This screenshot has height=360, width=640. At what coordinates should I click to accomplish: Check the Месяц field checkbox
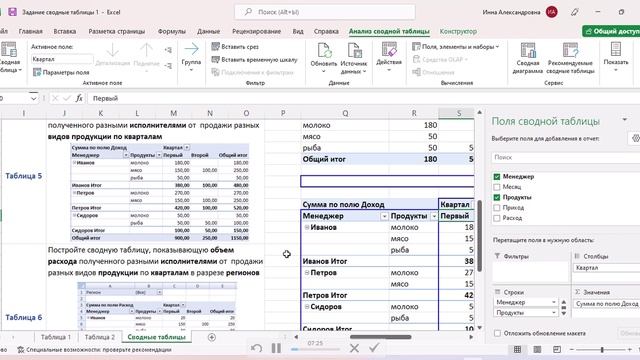(x=497, y=187)
